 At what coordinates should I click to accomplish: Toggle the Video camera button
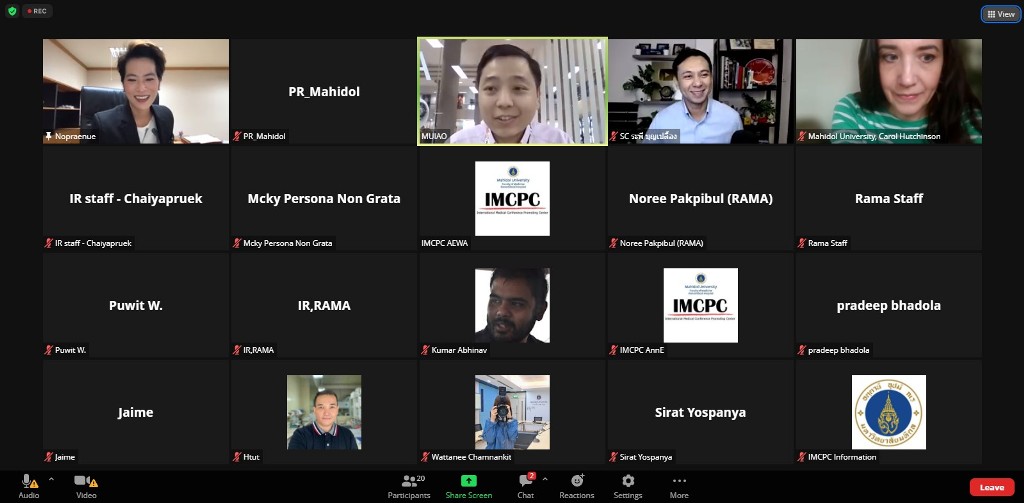[x=85, y=484]
